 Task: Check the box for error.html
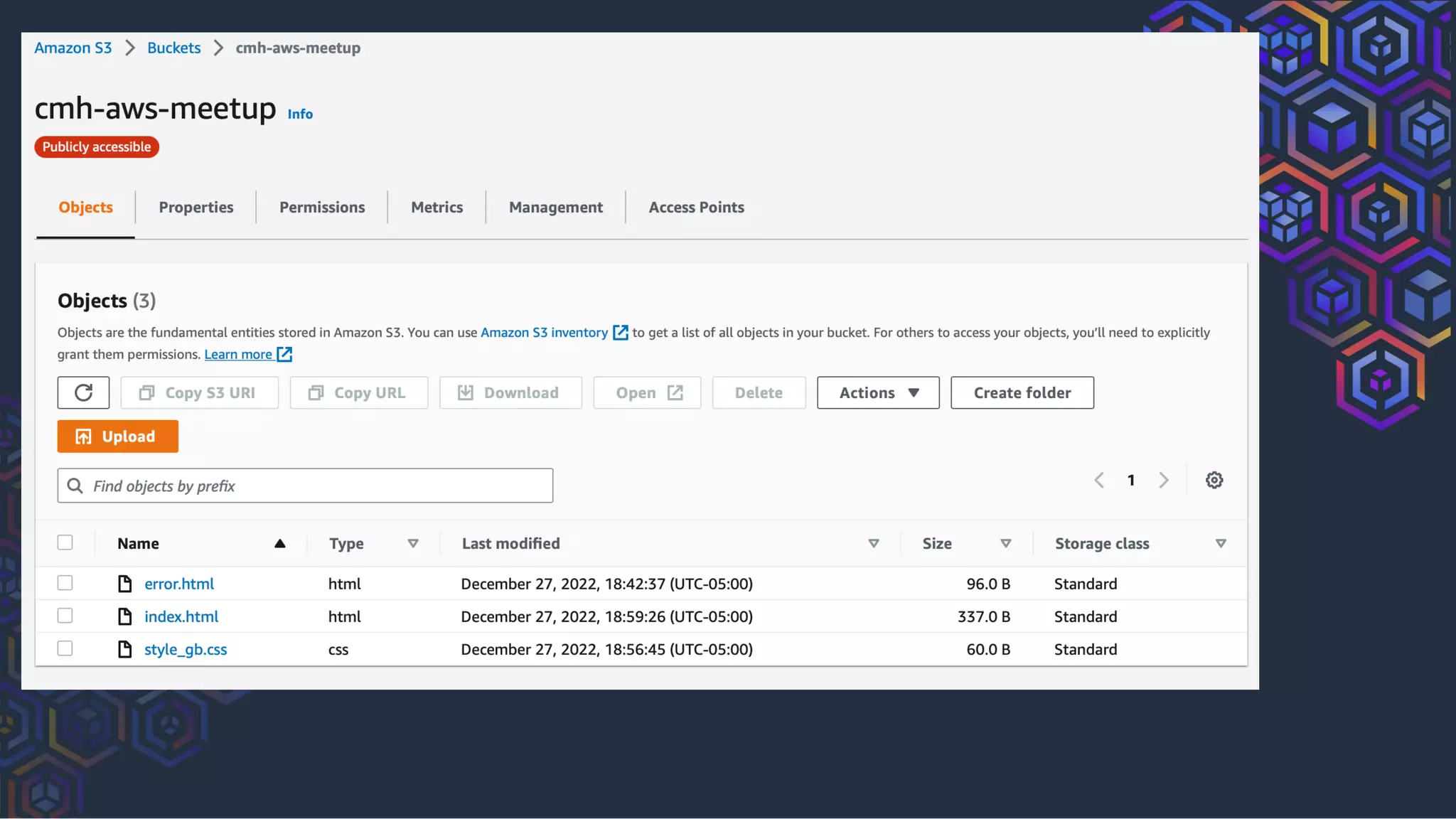click(x=65, y=583)
